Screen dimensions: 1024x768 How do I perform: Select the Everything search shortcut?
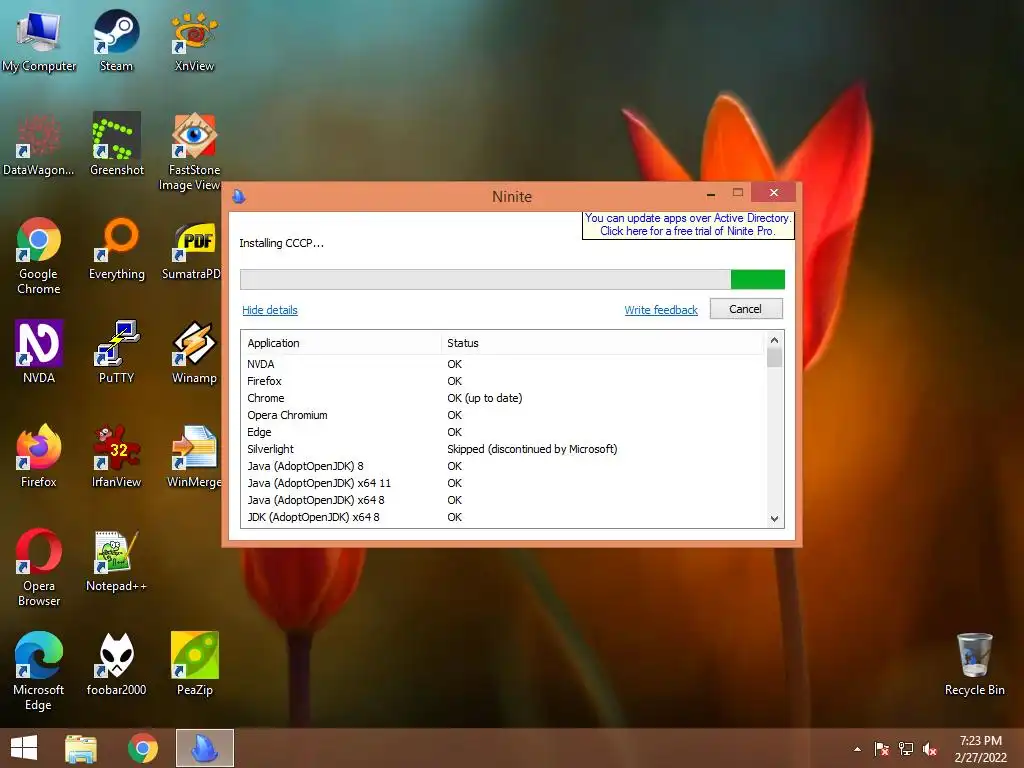point(116,249)
